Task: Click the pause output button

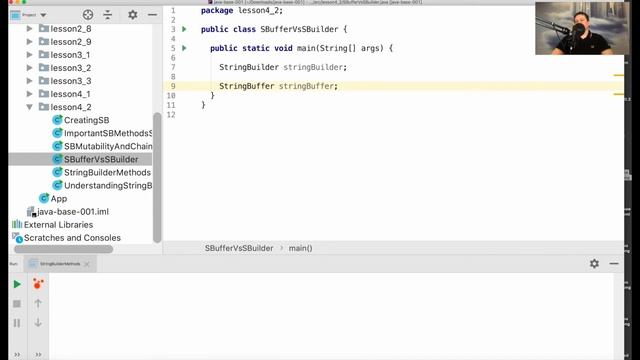Action: (17, 323)
